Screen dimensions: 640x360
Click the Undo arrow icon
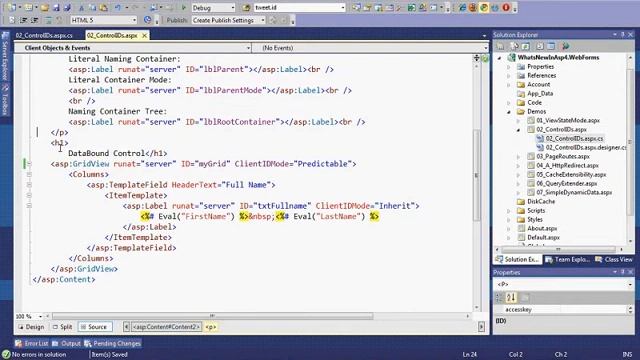pos(118,7)
